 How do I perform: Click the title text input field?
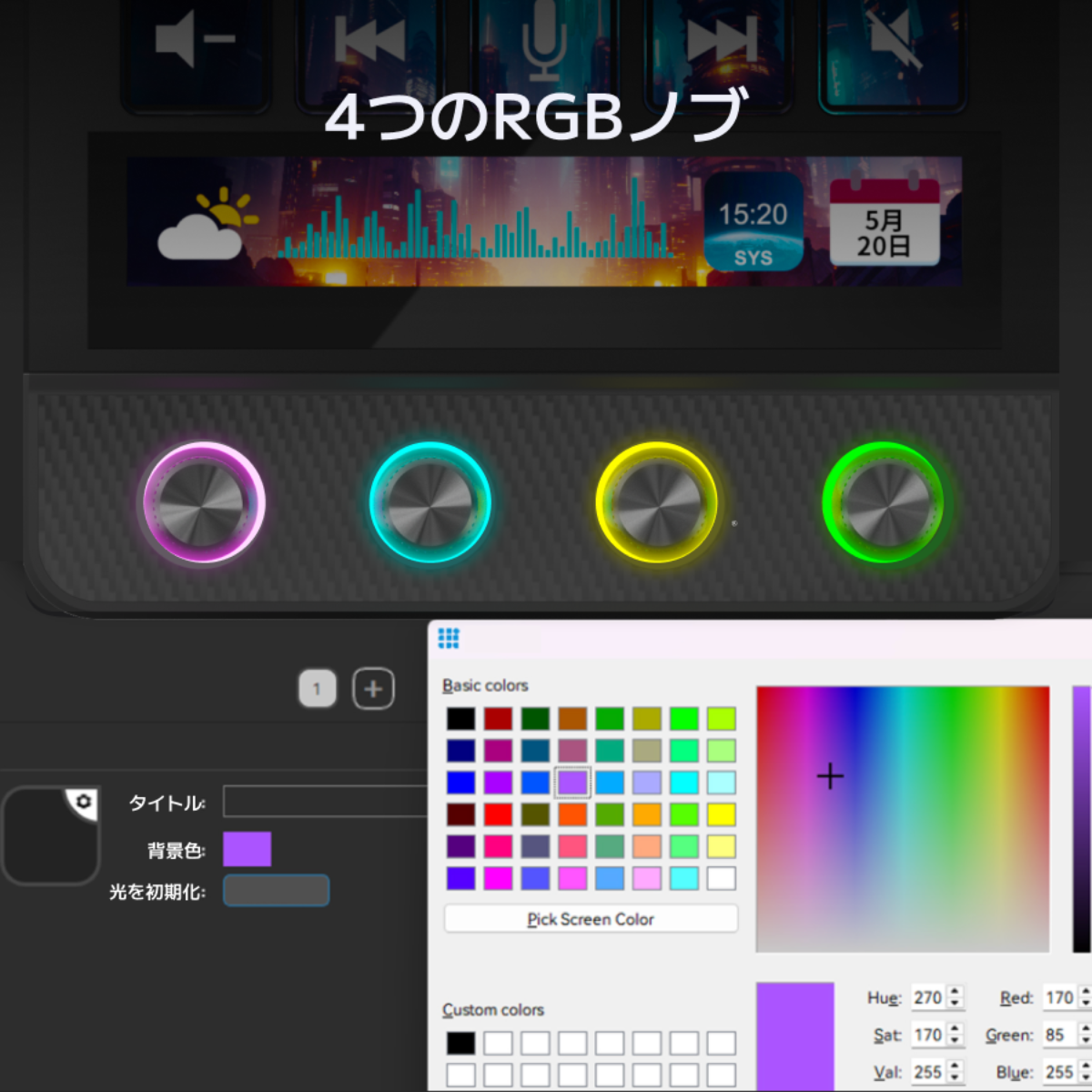325,802
